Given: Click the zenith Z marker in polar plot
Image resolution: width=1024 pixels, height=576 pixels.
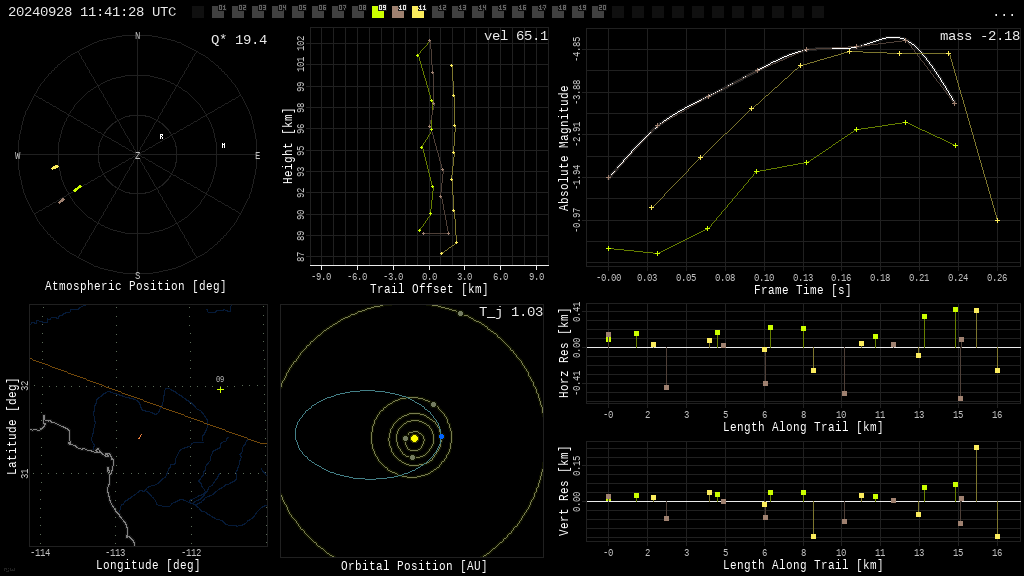Looking at the screenshot, I should point(137,155).
